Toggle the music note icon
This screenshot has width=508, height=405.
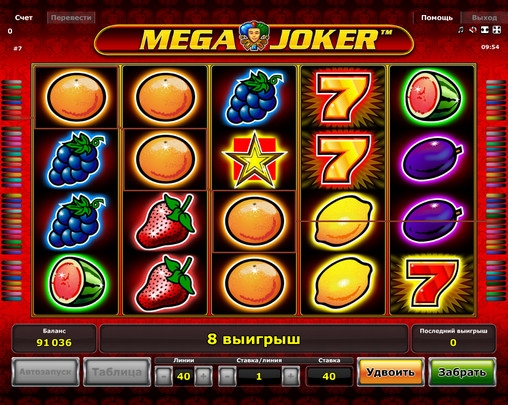[461, 30]
